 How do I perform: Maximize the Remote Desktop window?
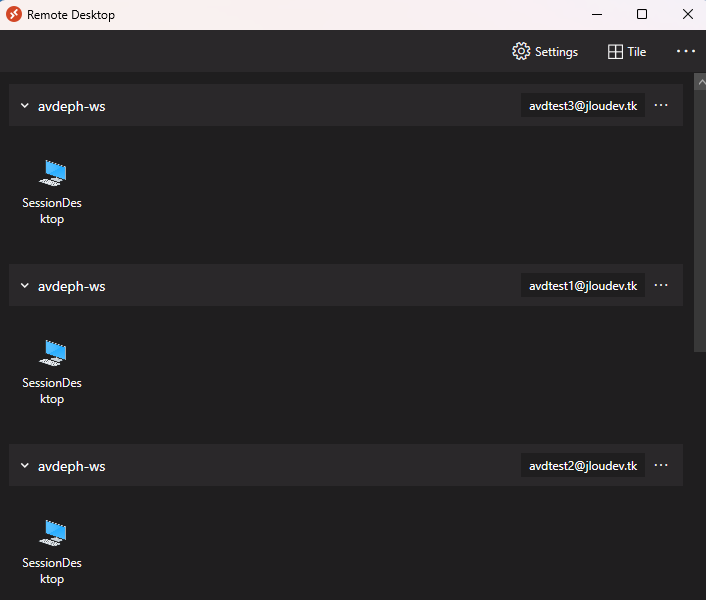click(x=642, y=14)
